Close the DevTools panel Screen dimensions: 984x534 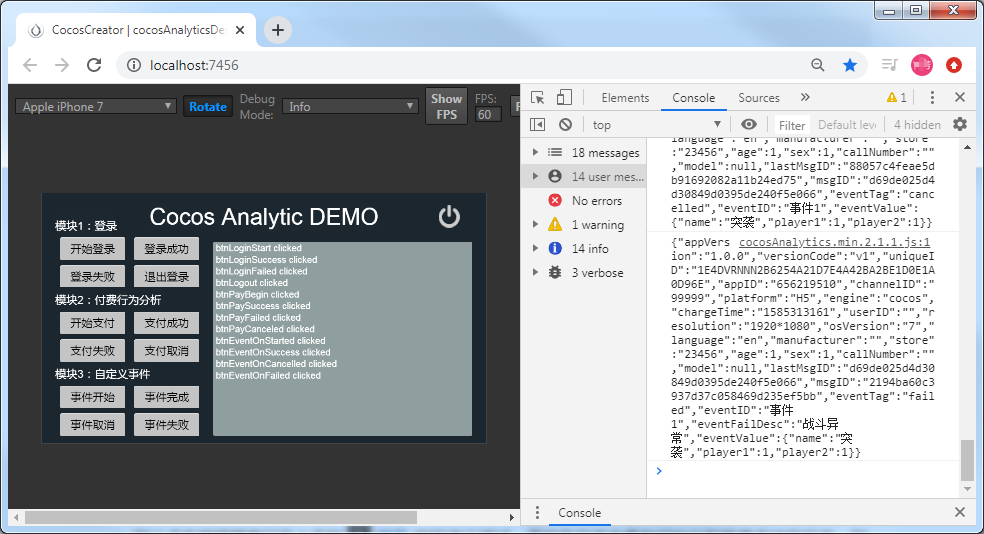click(x=960, y=97)
